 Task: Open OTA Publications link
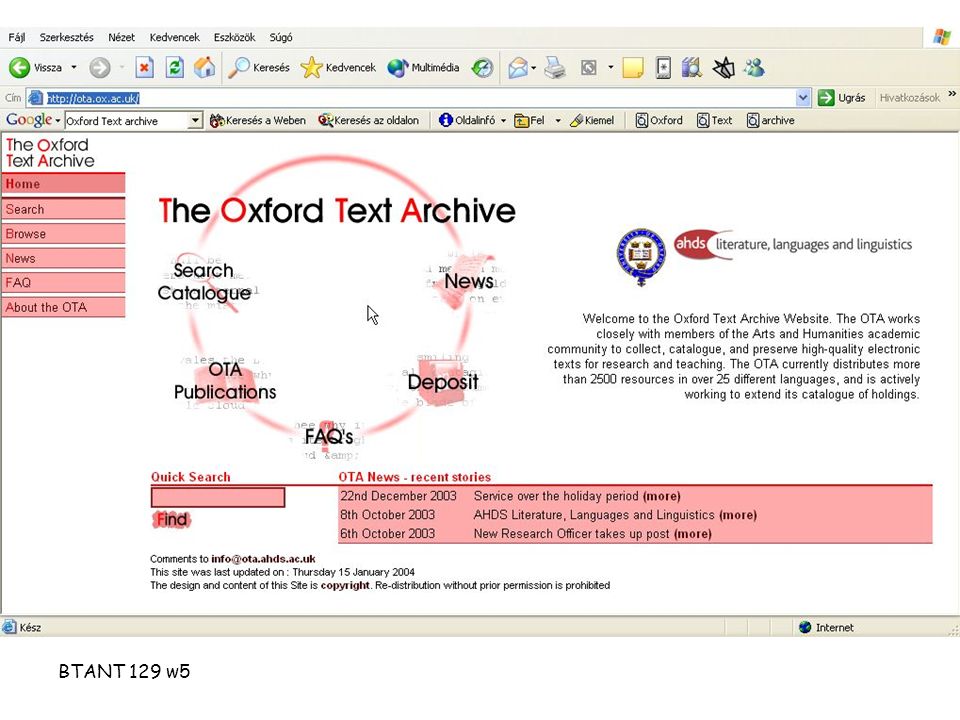(225, 381)
